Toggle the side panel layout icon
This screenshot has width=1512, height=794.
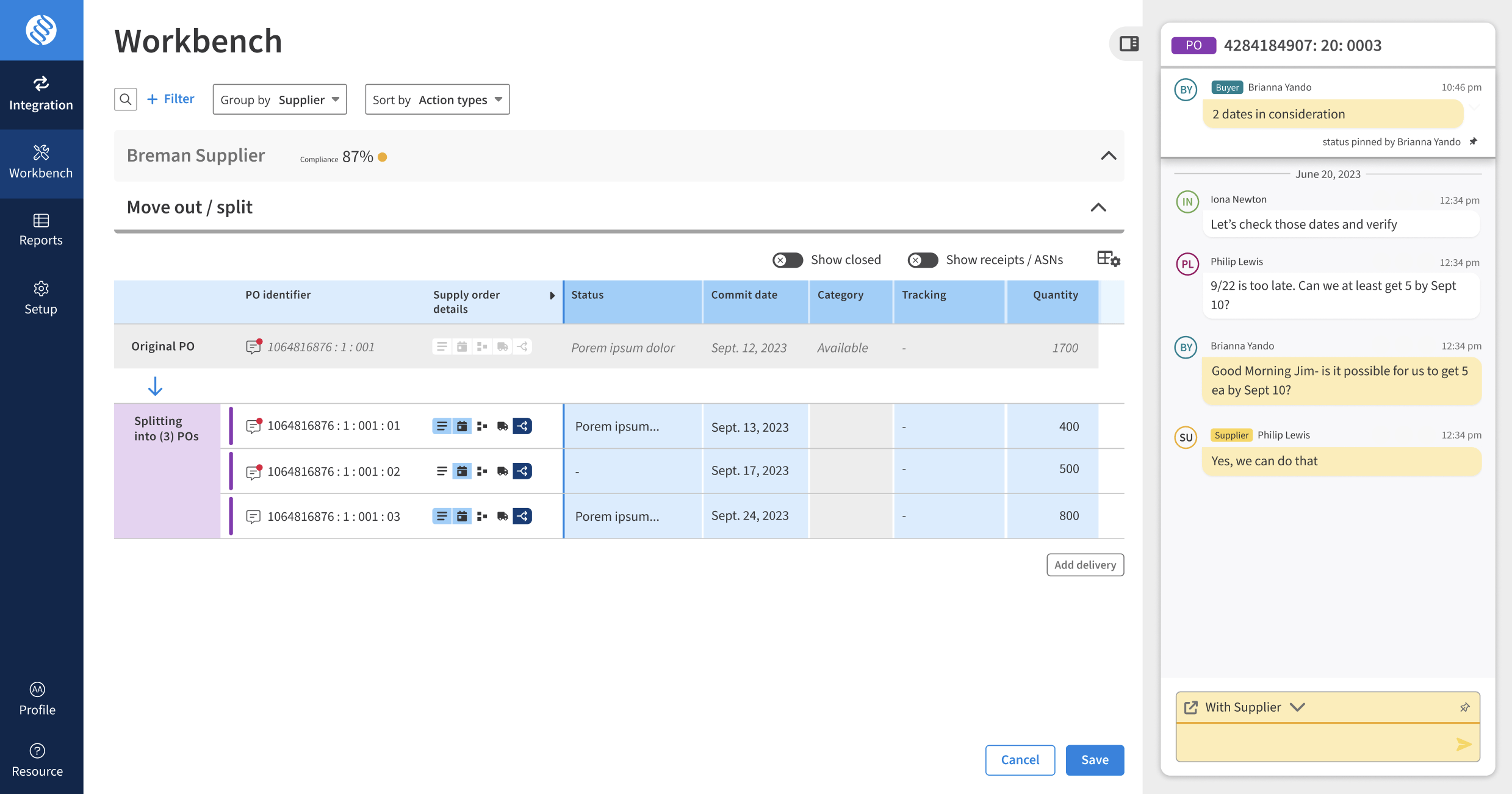[x=1129, y=44]
